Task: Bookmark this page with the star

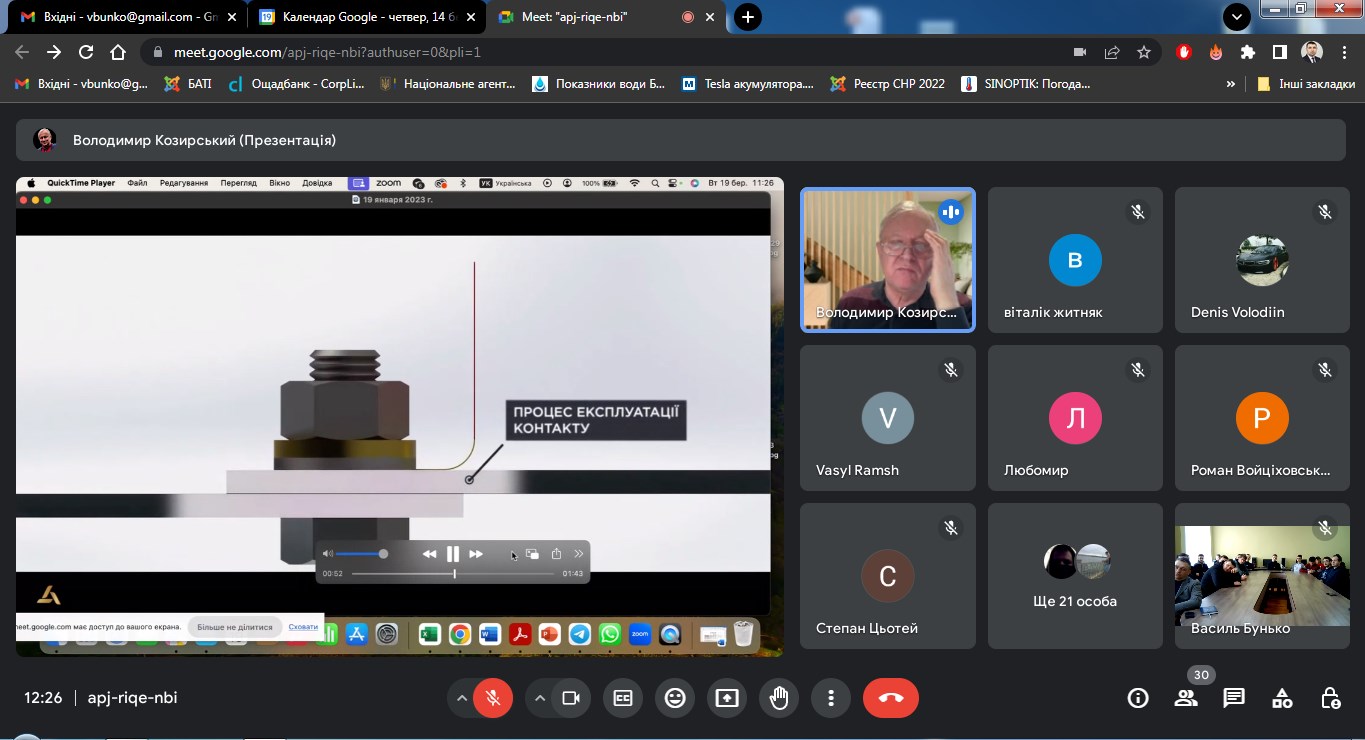Action: (x=1144, y=52)
